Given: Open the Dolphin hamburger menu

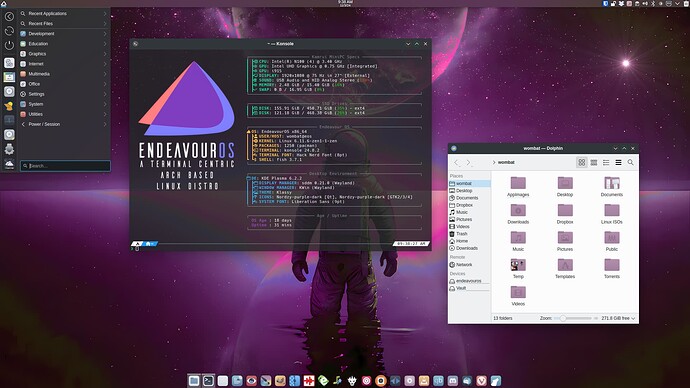Looking at the screenshot, I should [x=618, y=162].
